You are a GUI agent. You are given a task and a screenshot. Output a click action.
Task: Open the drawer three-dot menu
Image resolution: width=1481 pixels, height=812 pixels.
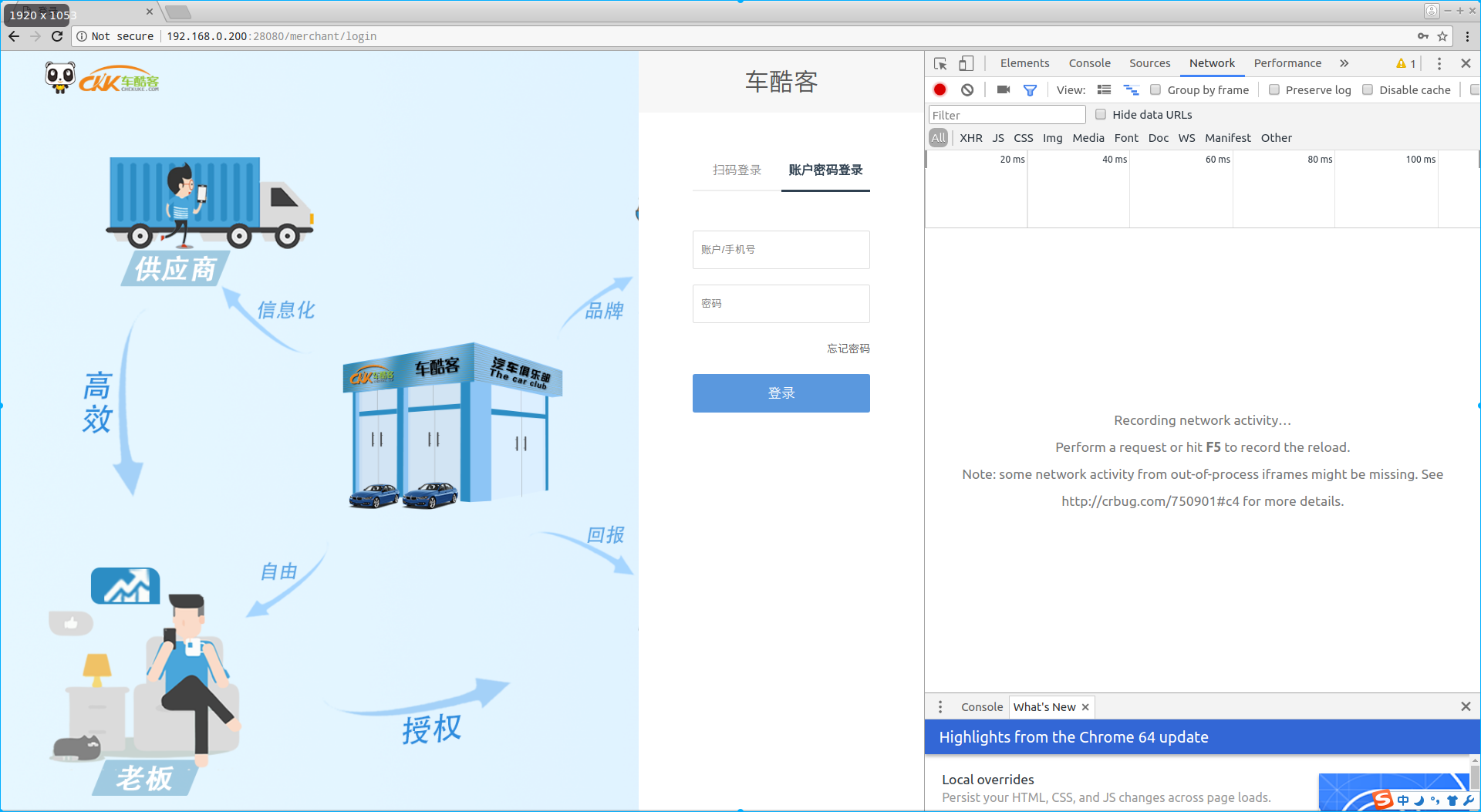coord(940,706)
